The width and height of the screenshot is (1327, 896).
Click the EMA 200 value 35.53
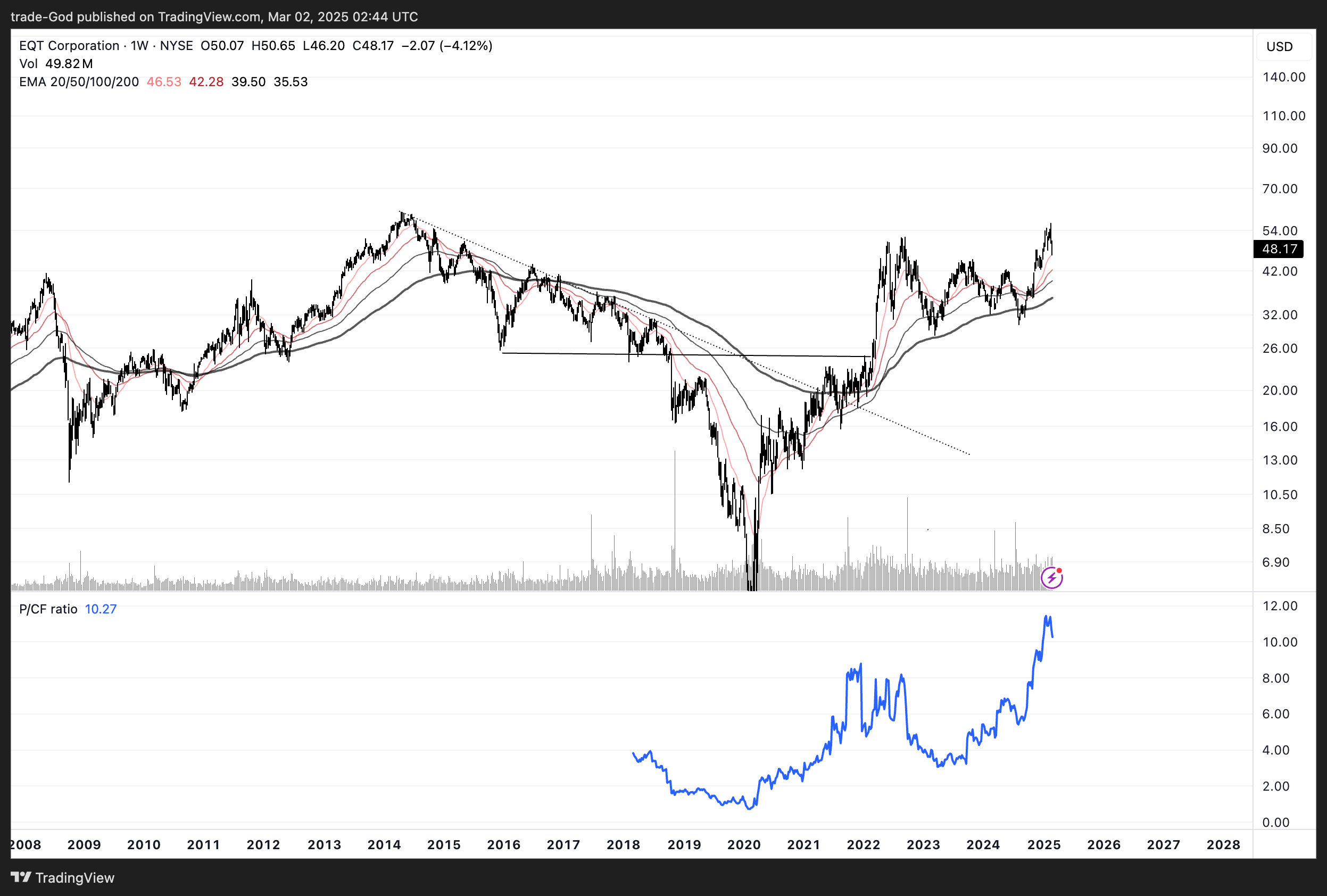[x=291, y=81]
